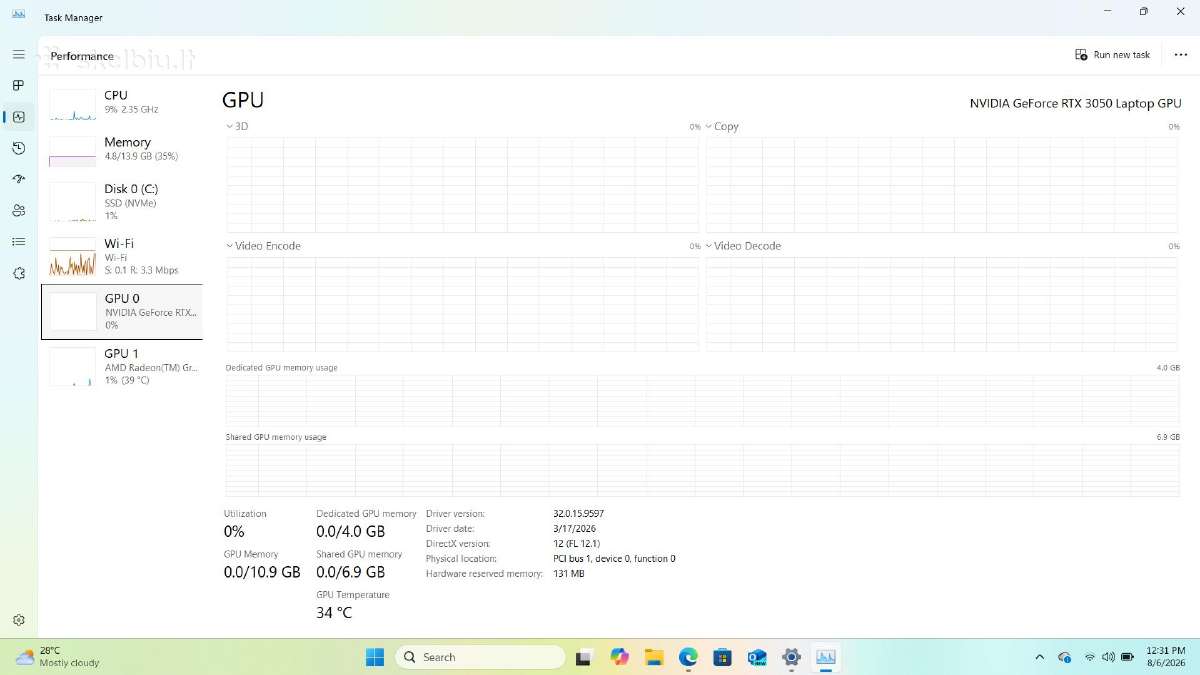Click the DirectX version 12 (FL 12.1) value
The image size is (1200, 675).
pos(576,544)
